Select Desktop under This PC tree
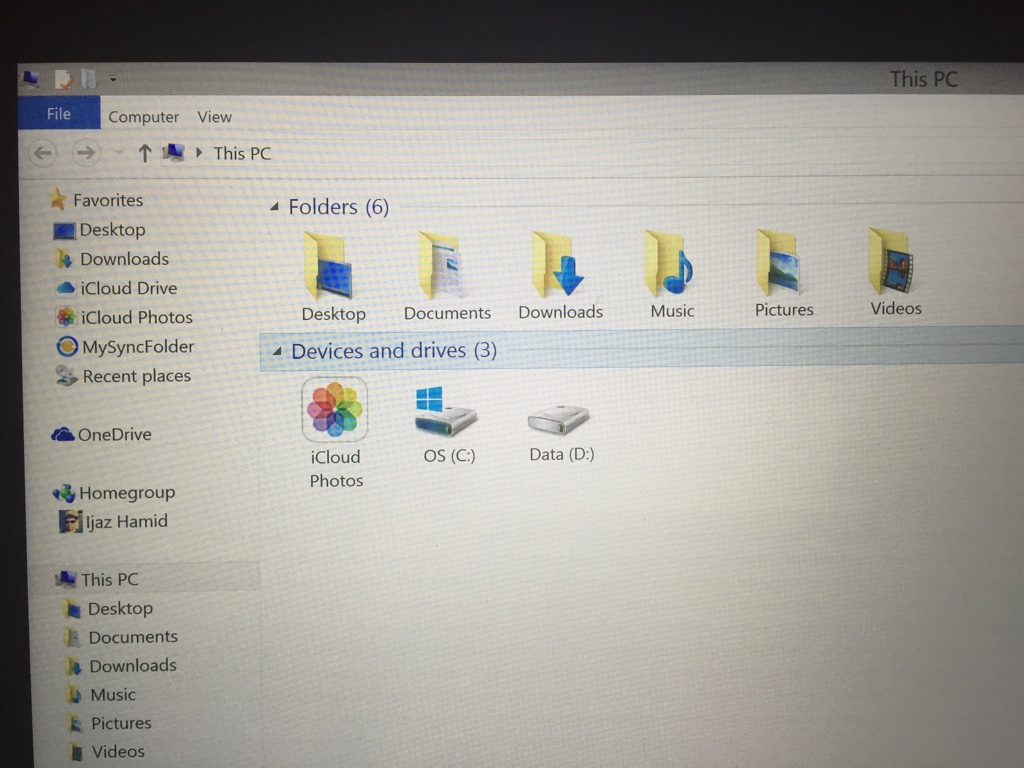Image resolution: width=1024 pixels, height=768 pixels. point(120,608)
